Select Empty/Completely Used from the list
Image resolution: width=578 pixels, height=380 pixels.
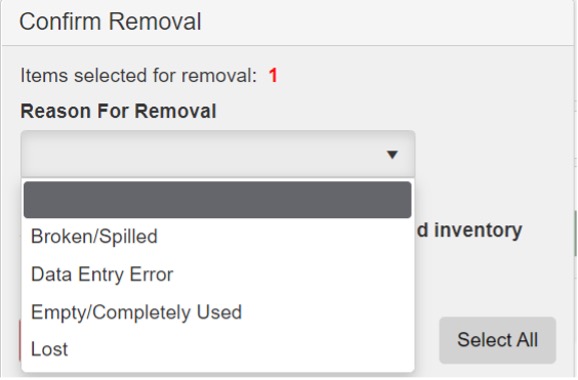click(136, 313)
